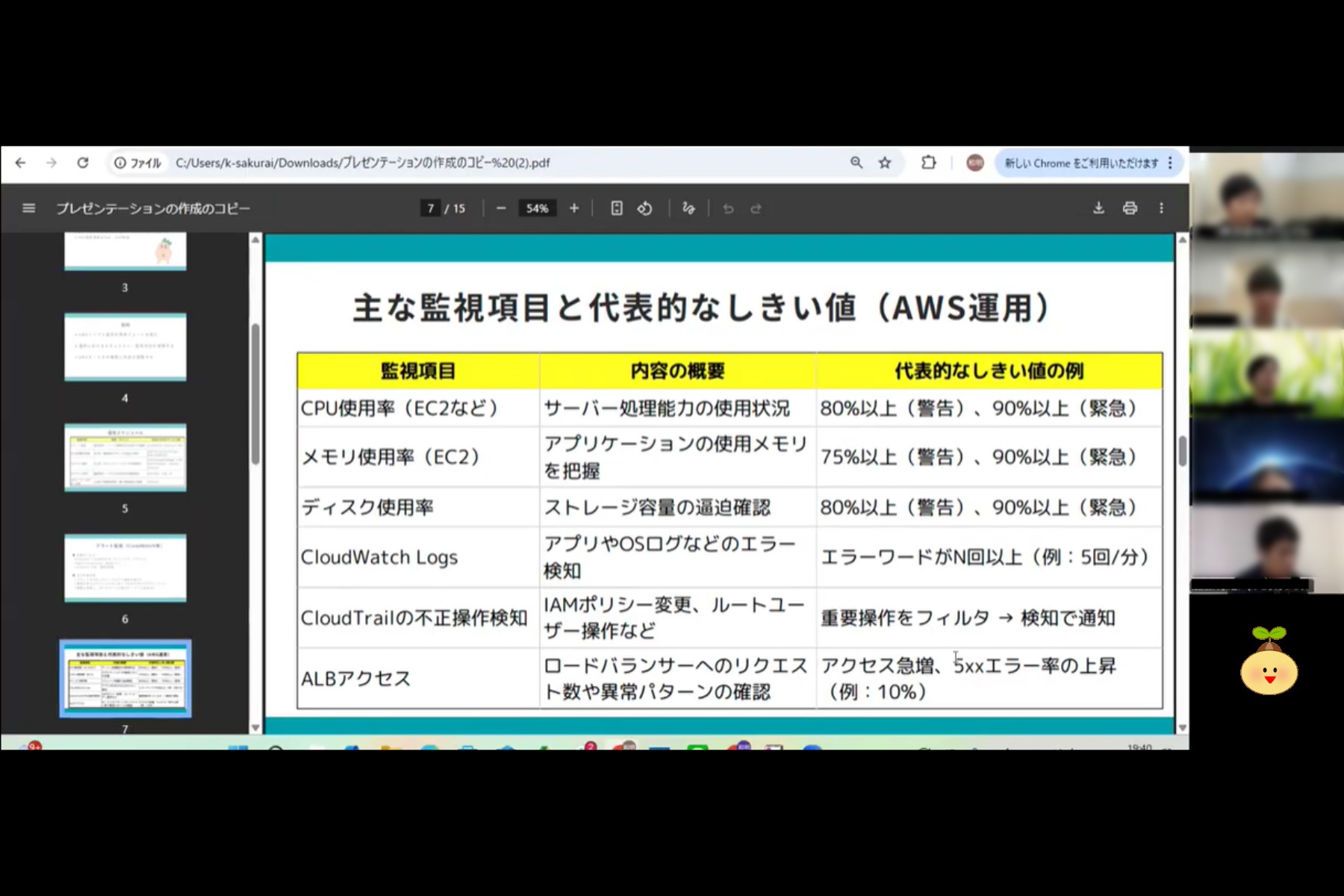Print the PDF document
Image resolution: width=1344 pixels, height=896 pixels.
coord(1130,208)
